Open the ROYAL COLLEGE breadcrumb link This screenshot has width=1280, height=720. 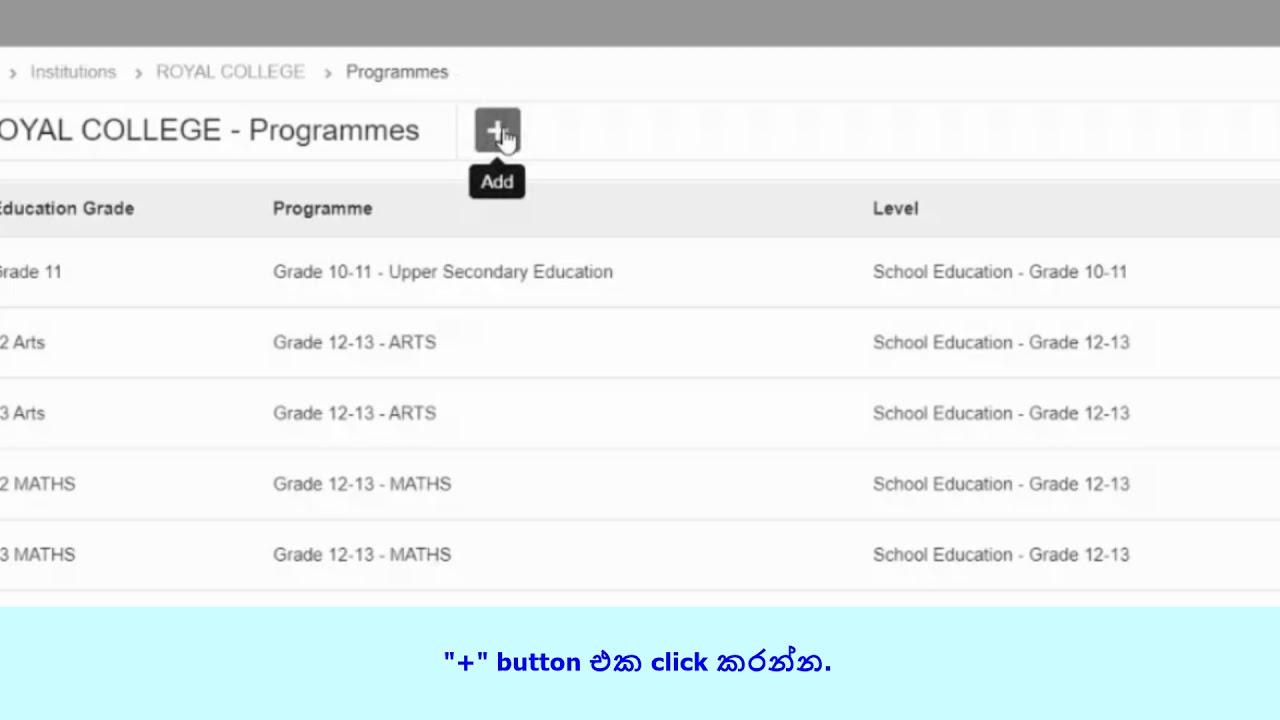tap(230, 72)
